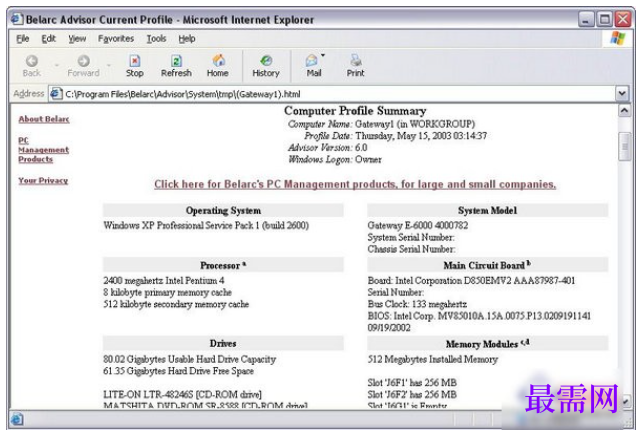Viewport: 637px width, 430px height.
Task: Click the Windows flag logo
Action: pyautogui.click(x=618, y=38)
